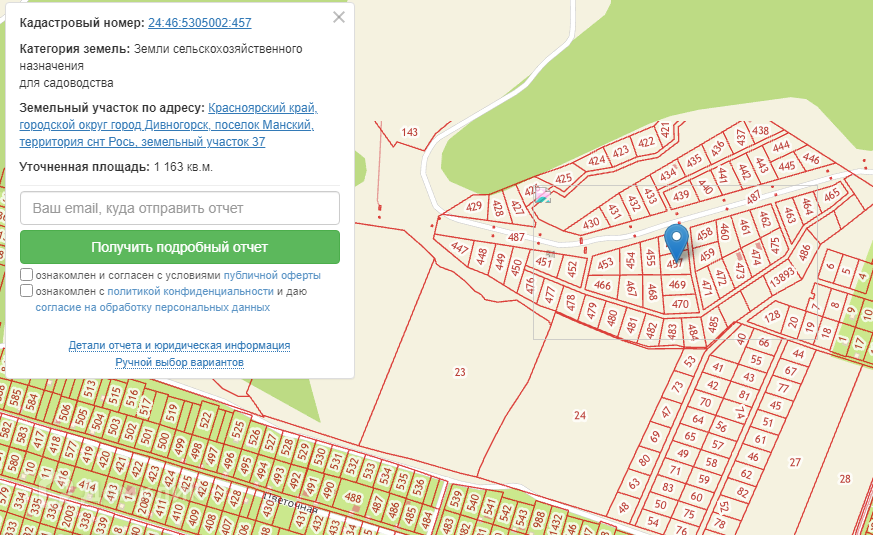Select parcel 458 on the map
The height and width of the screenshot is (535, 873).
[704, 234]
